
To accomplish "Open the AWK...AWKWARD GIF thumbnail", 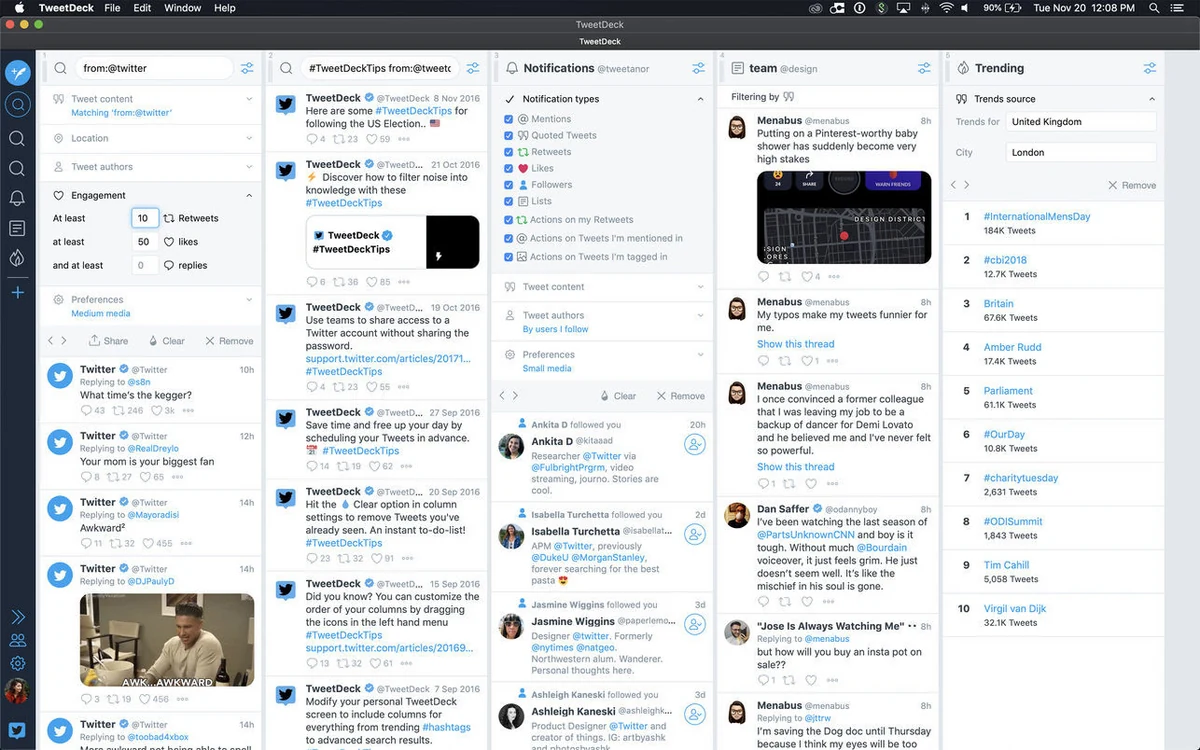I will point(167,640).
